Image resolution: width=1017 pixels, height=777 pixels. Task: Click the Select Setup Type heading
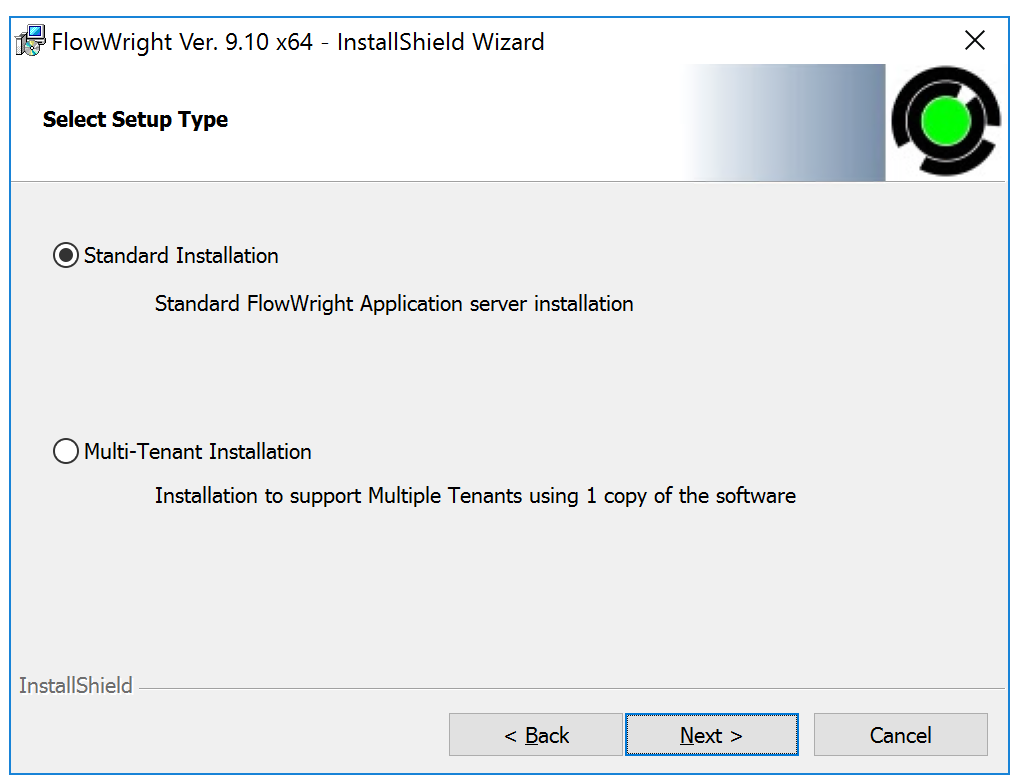134,119
